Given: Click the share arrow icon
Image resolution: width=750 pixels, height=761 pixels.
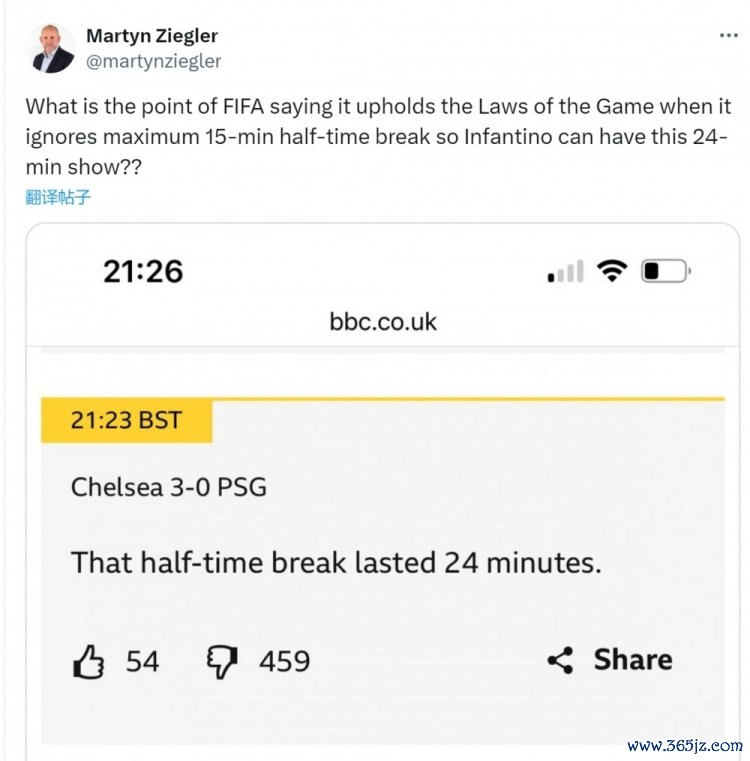Looking at the screenshot, I should pos(560,660).
